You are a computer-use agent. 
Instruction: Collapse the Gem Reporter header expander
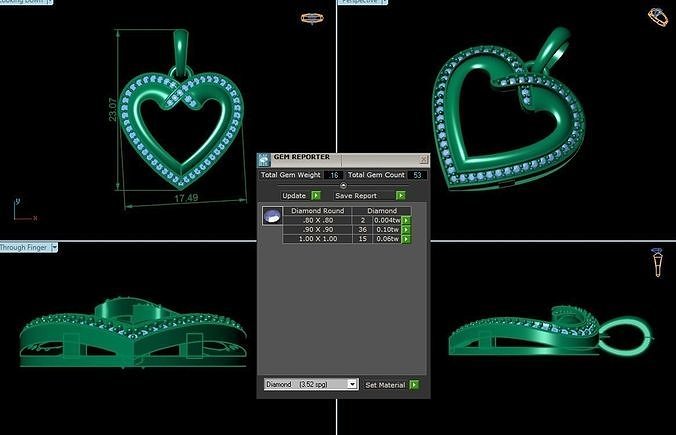[x=344, y=185]
